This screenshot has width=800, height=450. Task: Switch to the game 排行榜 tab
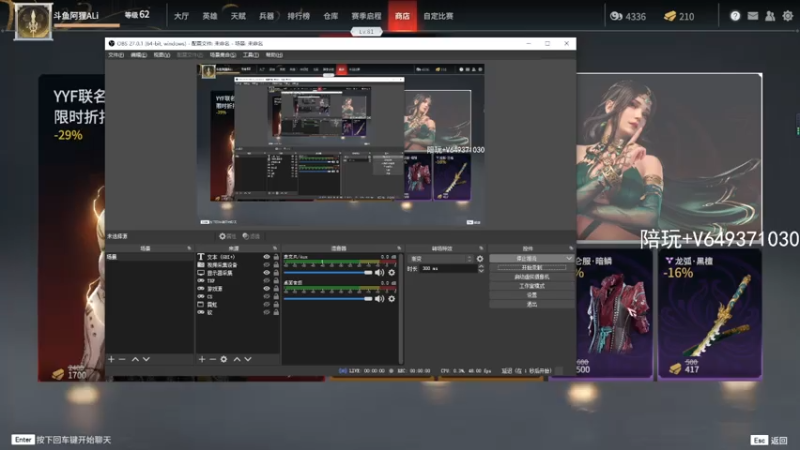(298, 16)
